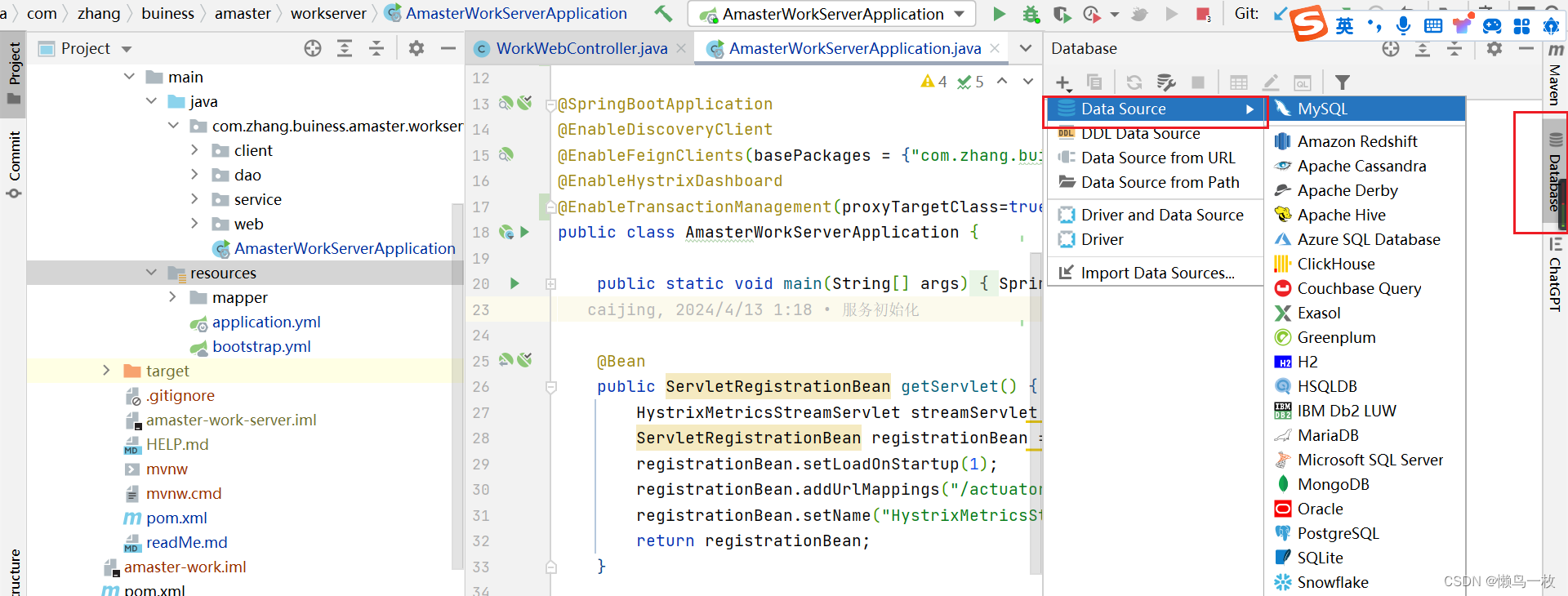Select DDL Data Source menu item
Screen dimensions: 1568x596
point(1155,133)
